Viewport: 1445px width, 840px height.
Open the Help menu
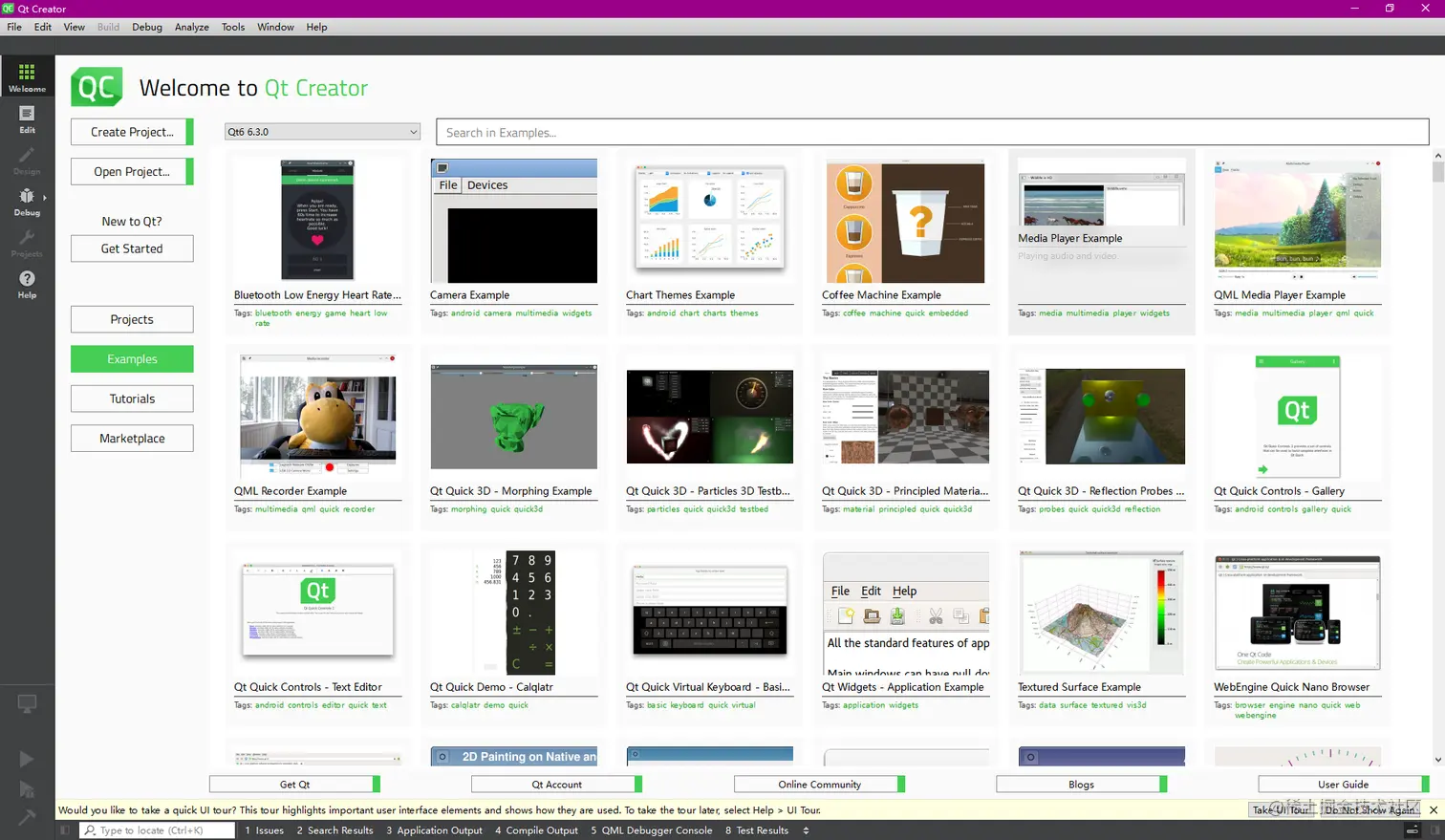(x=316, y=27)
